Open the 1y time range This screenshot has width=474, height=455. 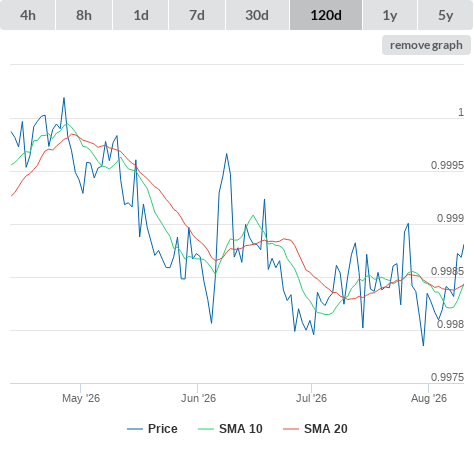pyautogui.click(x=390, y=15)
